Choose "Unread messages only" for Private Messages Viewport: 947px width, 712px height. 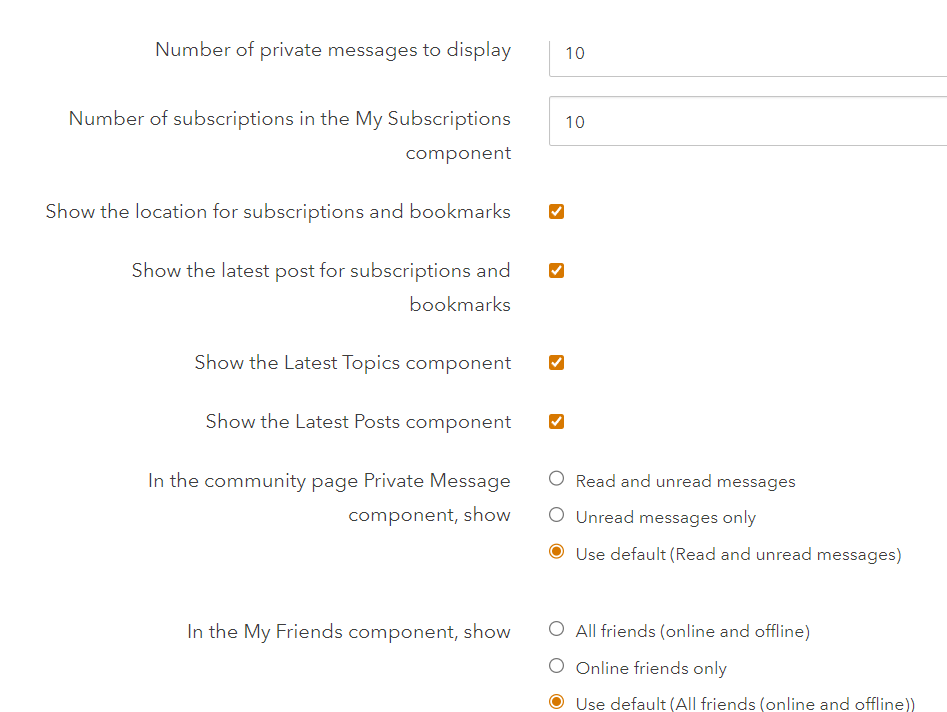pyautogui.click(x=556, y=514)
